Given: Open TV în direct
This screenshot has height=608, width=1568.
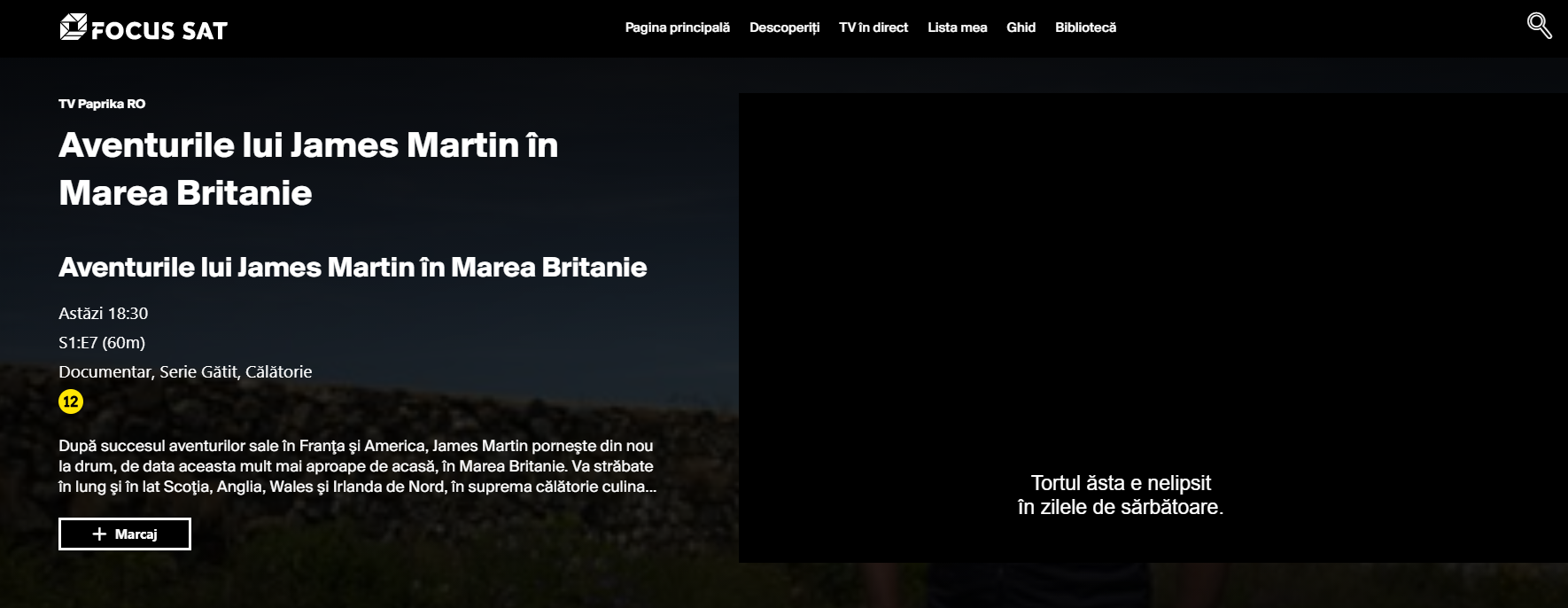Looking at the screenshot, I should click(x=873, y=27).
